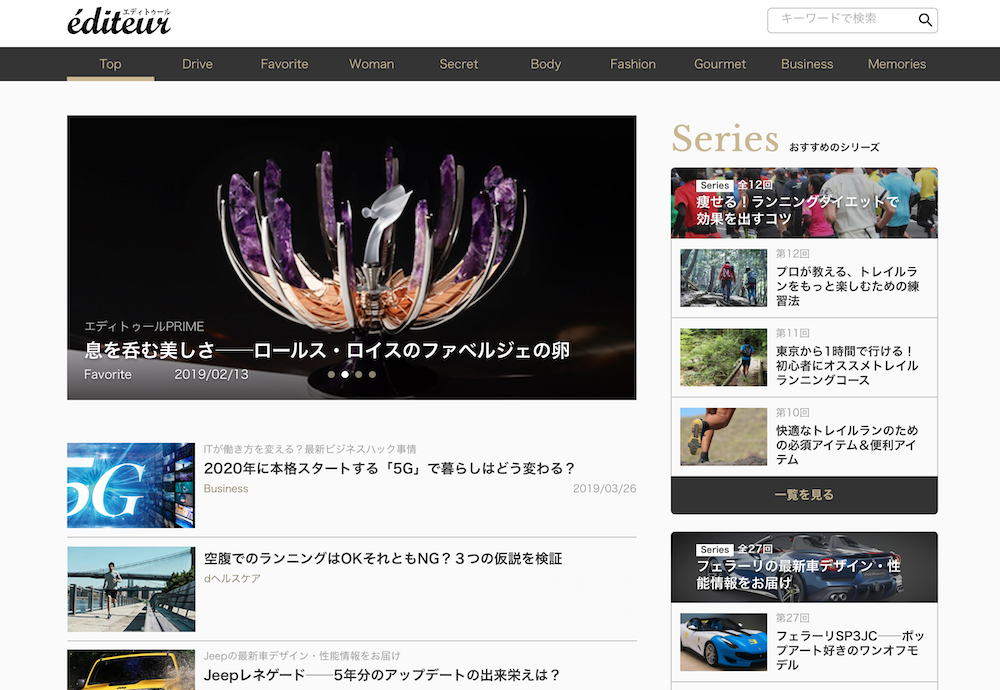Select the first carousel dot
The image size is (1000, 690).
coord(331,374)
